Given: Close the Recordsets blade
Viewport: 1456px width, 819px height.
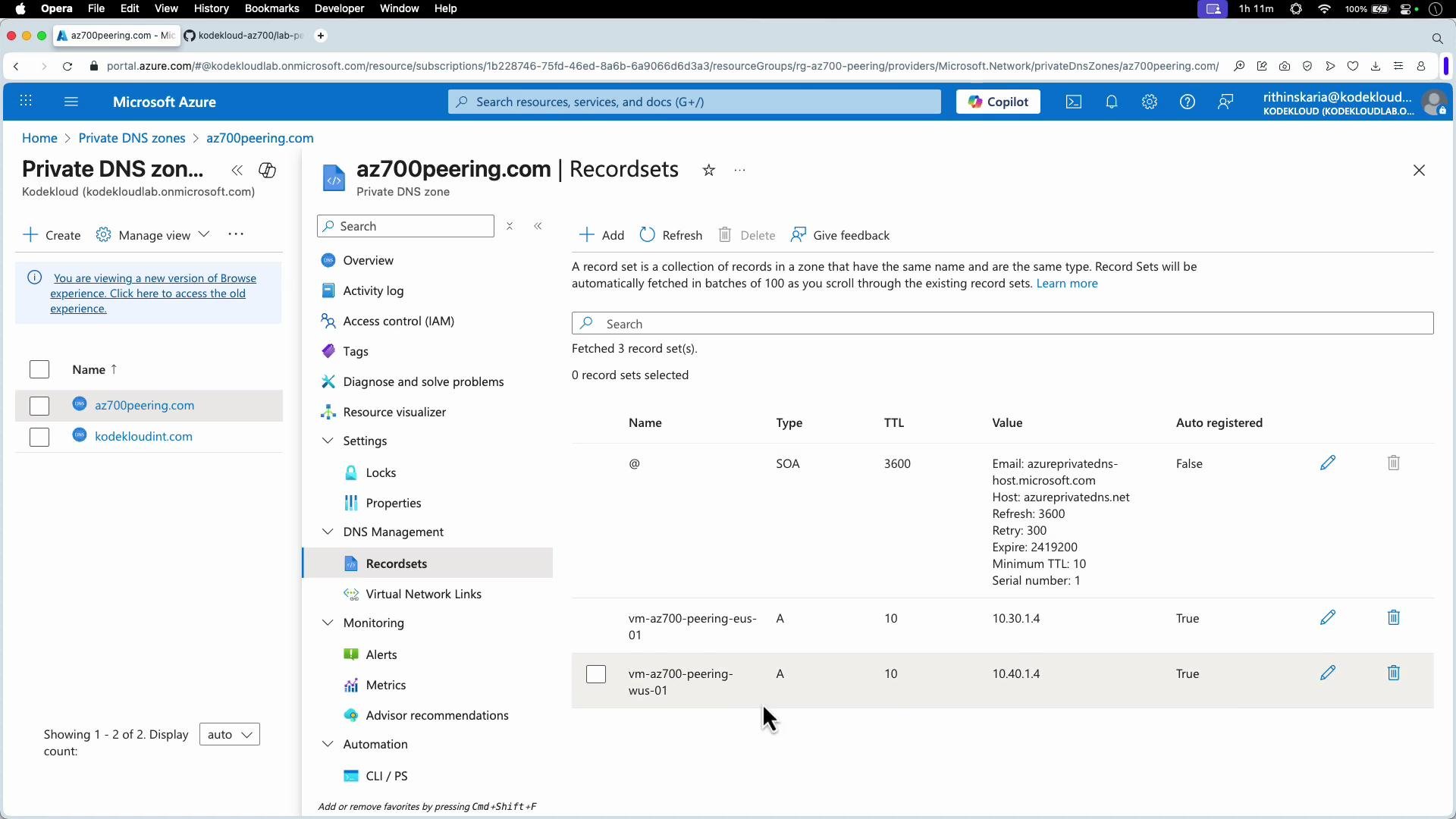Looking at the screenshot, I should pos(1420,171).
